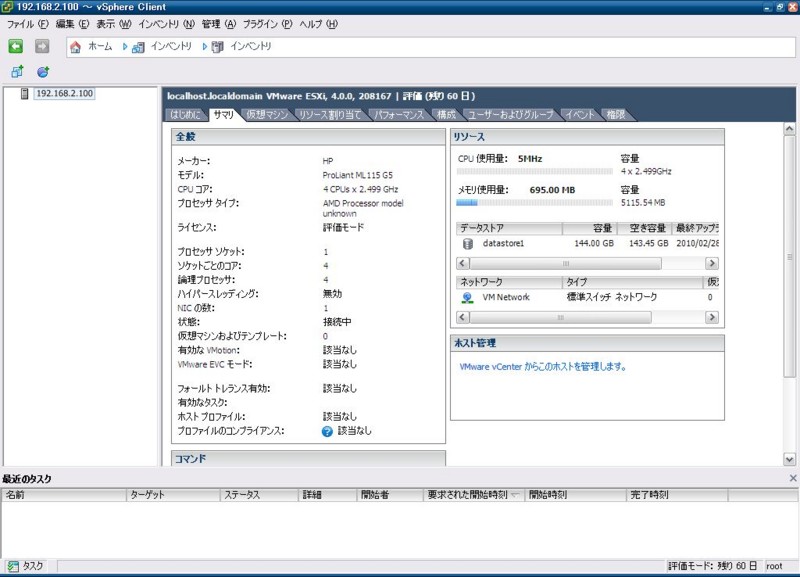Click ProLiant ML115 G5 model value
Image resolution: width=800 pixels, height=577 pixels.
pos(358,175)
